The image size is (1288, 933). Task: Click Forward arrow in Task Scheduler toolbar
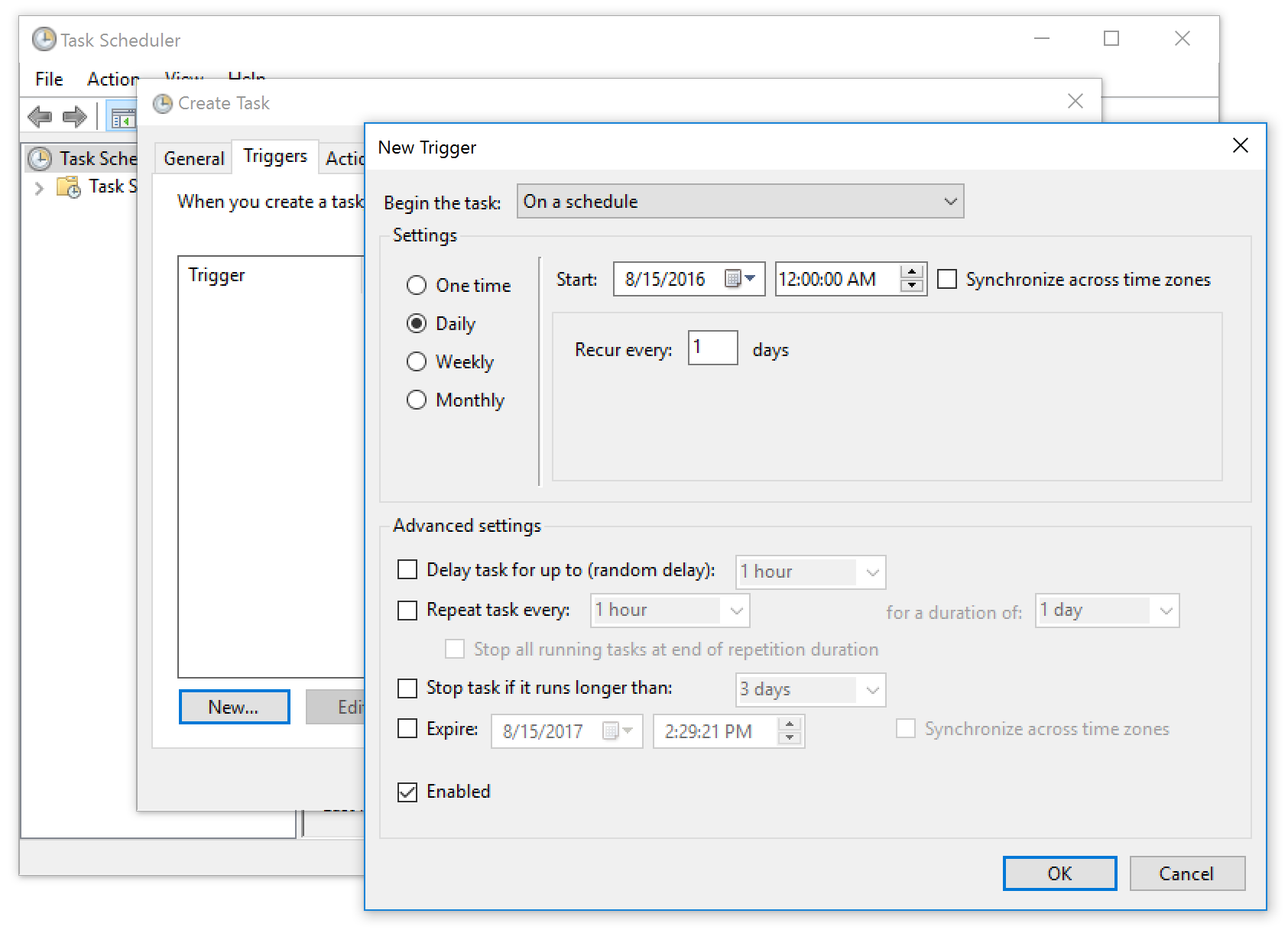(74, 118)
